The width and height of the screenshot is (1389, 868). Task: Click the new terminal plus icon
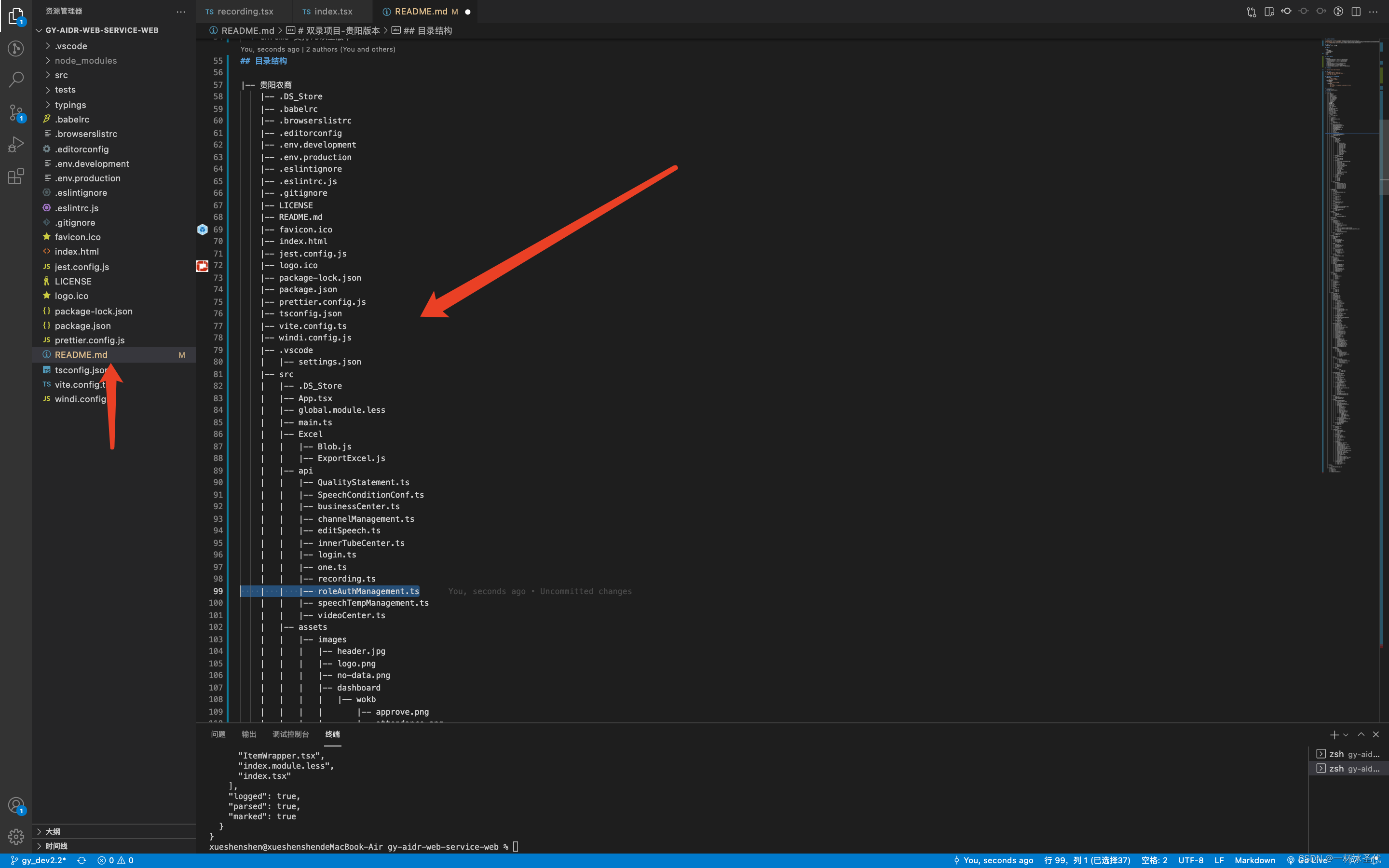tap(1334, 735)
